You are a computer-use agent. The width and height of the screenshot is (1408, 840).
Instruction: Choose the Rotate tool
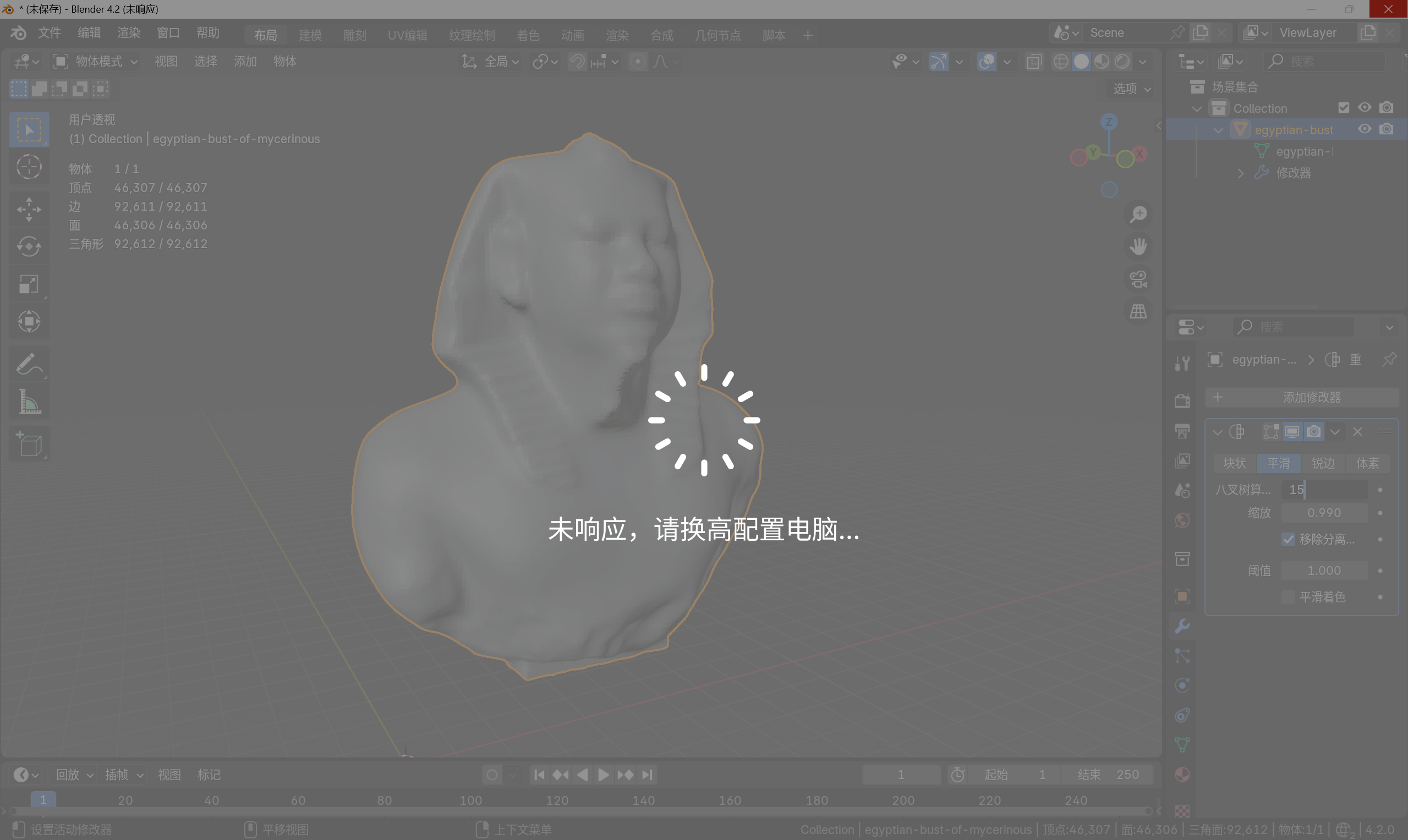click(x=29, y=246)
